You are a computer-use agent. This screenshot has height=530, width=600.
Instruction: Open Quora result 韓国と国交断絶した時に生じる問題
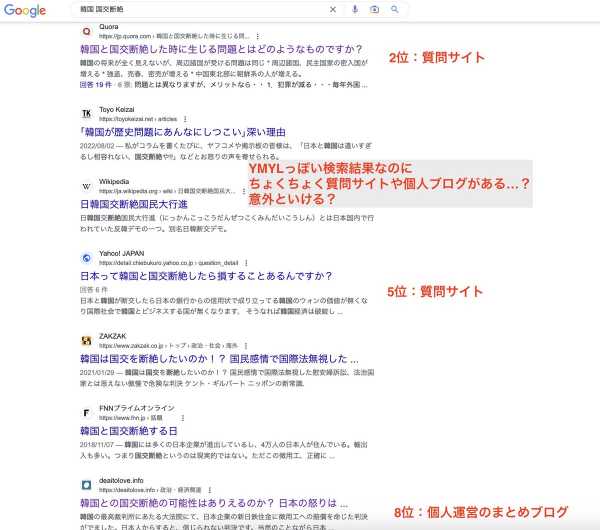point(221,49)
